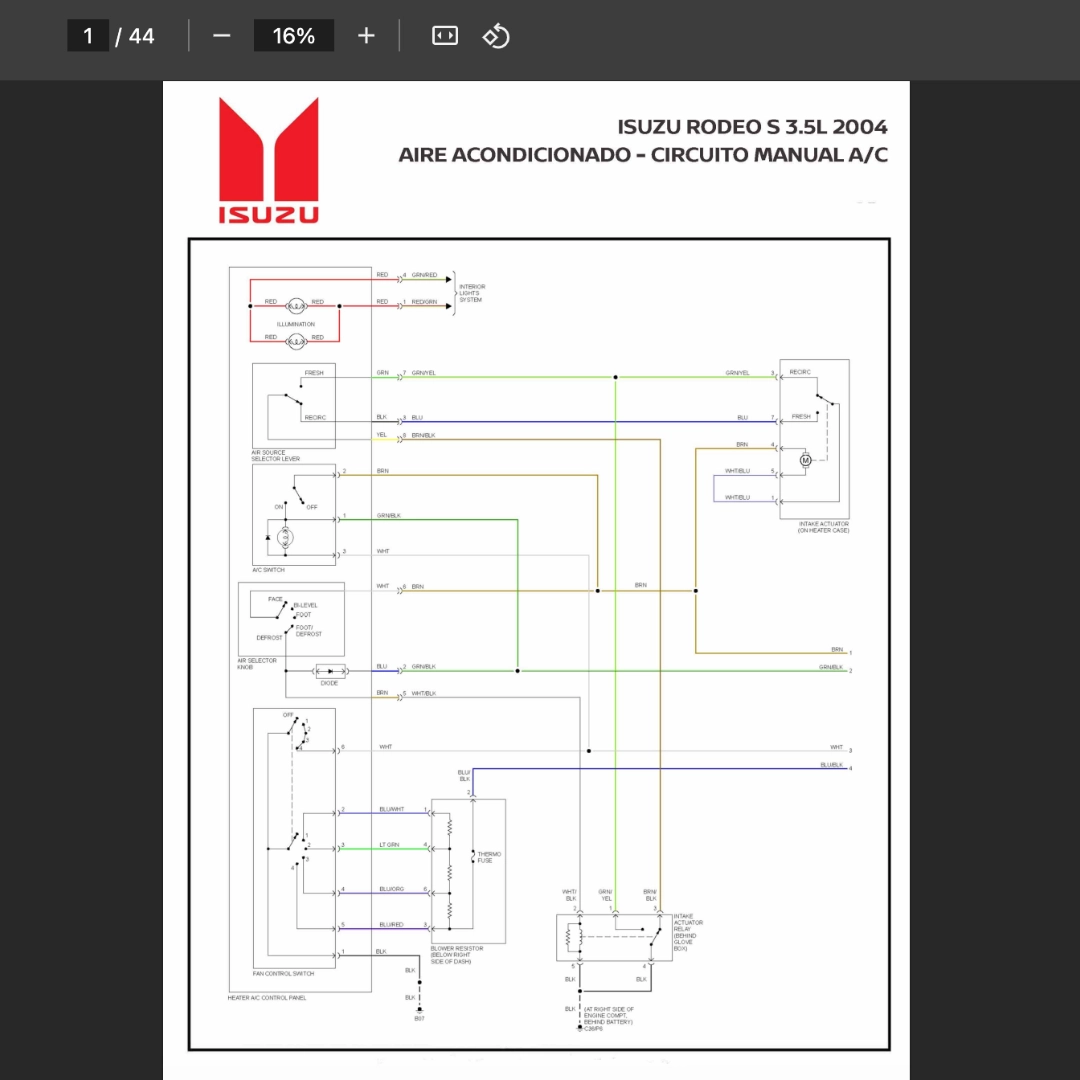1080x1080 pixels.
Task: Click the 'A/C SWITCH' label
Action: pos(269,570)
